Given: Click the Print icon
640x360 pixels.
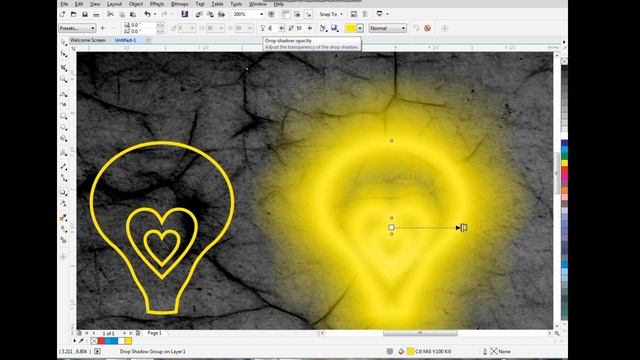Looking at the screenshot, I should click(96, 14).
